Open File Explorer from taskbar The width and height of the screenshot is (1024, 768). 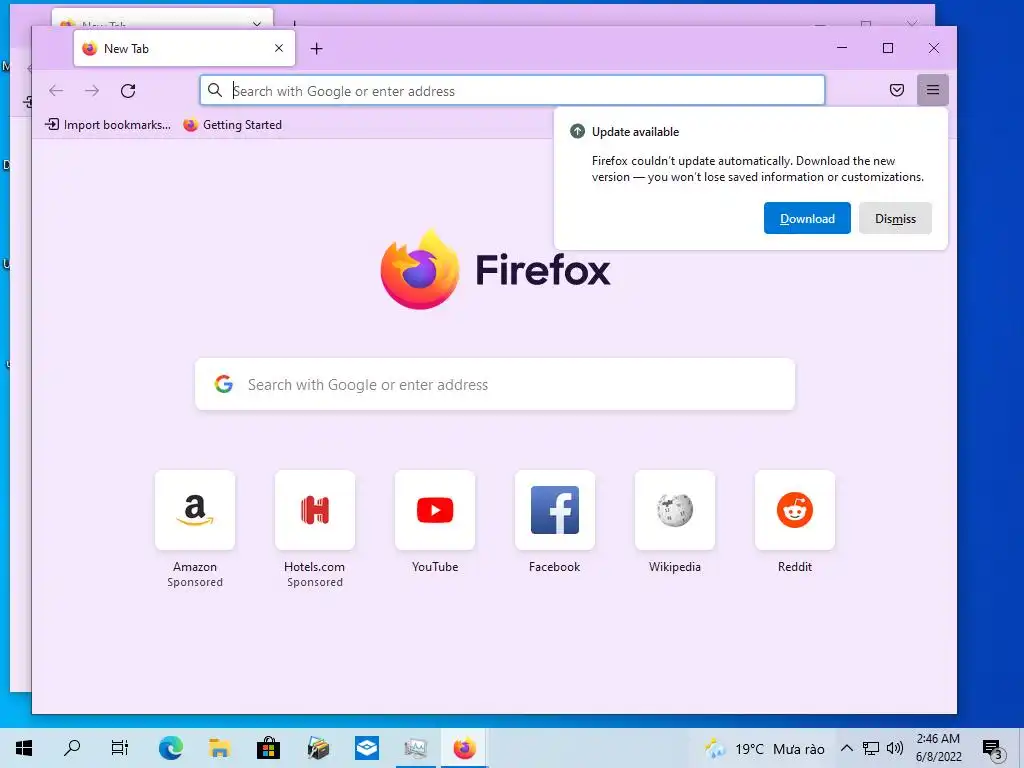pyautogui.click(x=219, y=748)
